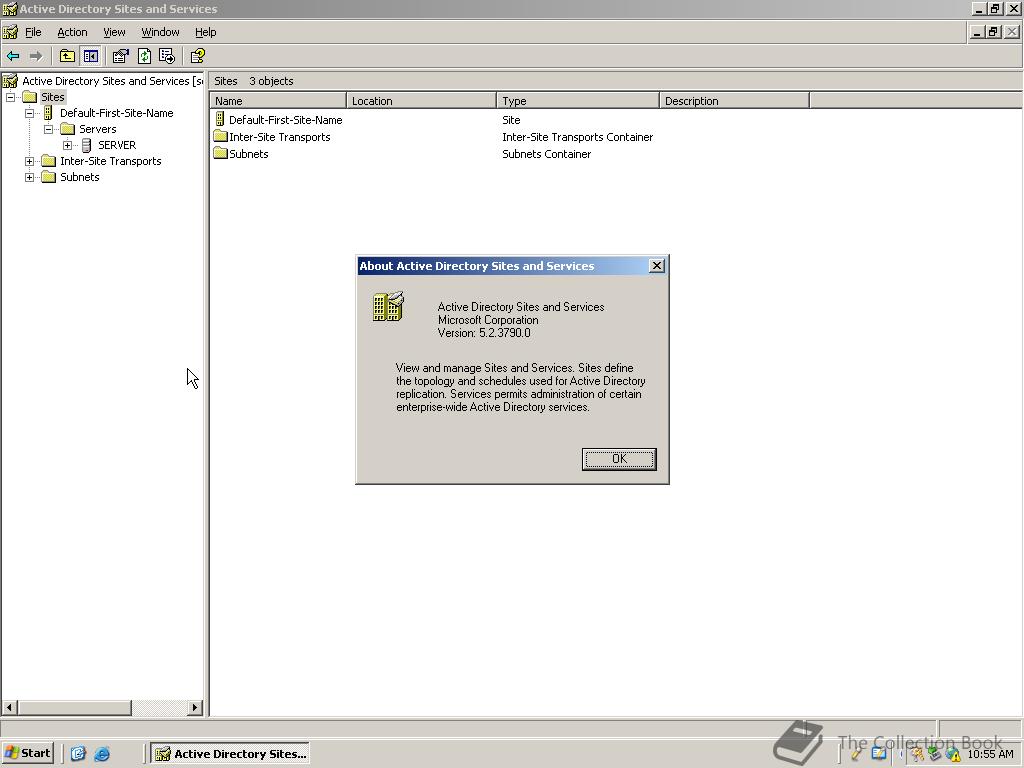The width and height of the screenshot is (1024, 768).
Task: Click the Forward arrow toolbar icon
Action: click(x=36, y=56)
